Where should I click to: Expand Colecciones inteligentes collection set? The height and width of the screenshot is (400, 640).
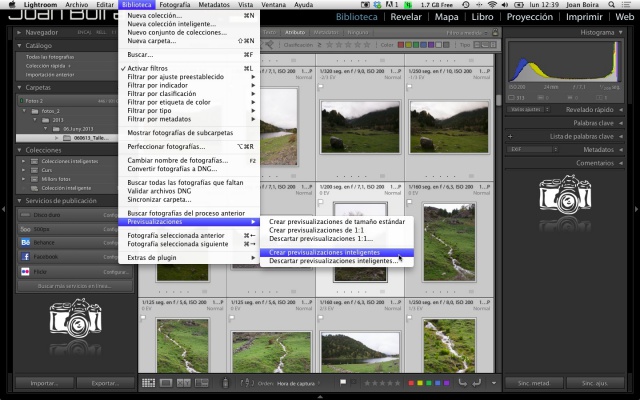(23, 161)
